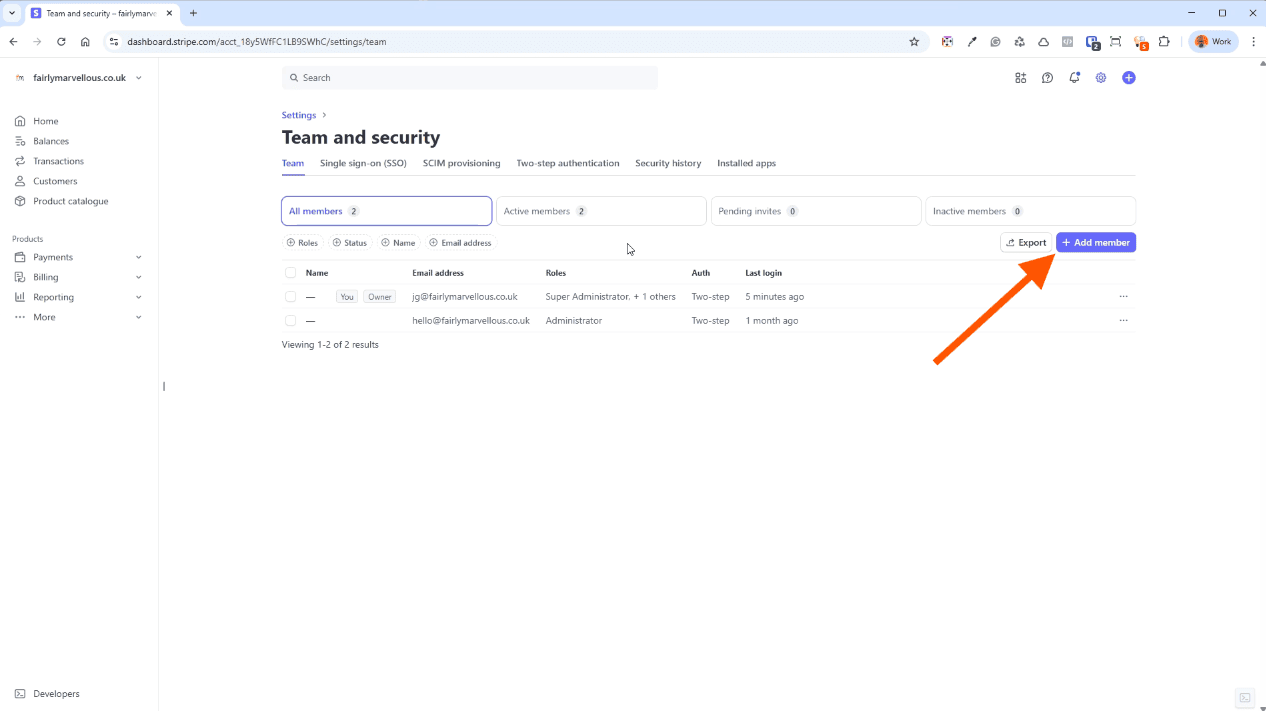
Task: Go to Home in sidebar
Action: pyautogui.click(x=45, y=121)
